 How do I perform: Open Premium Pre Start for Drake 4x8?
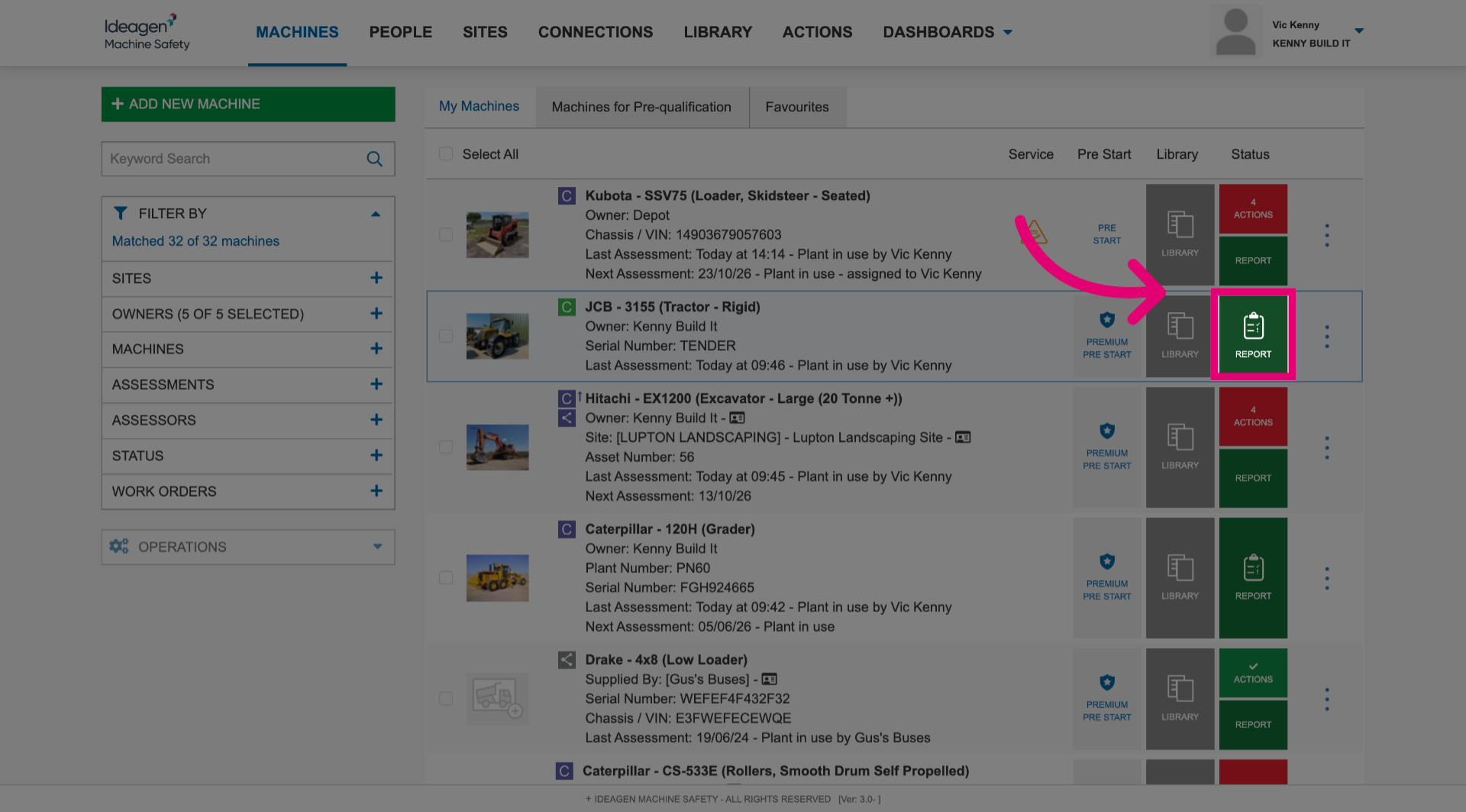click(1106, 699)
